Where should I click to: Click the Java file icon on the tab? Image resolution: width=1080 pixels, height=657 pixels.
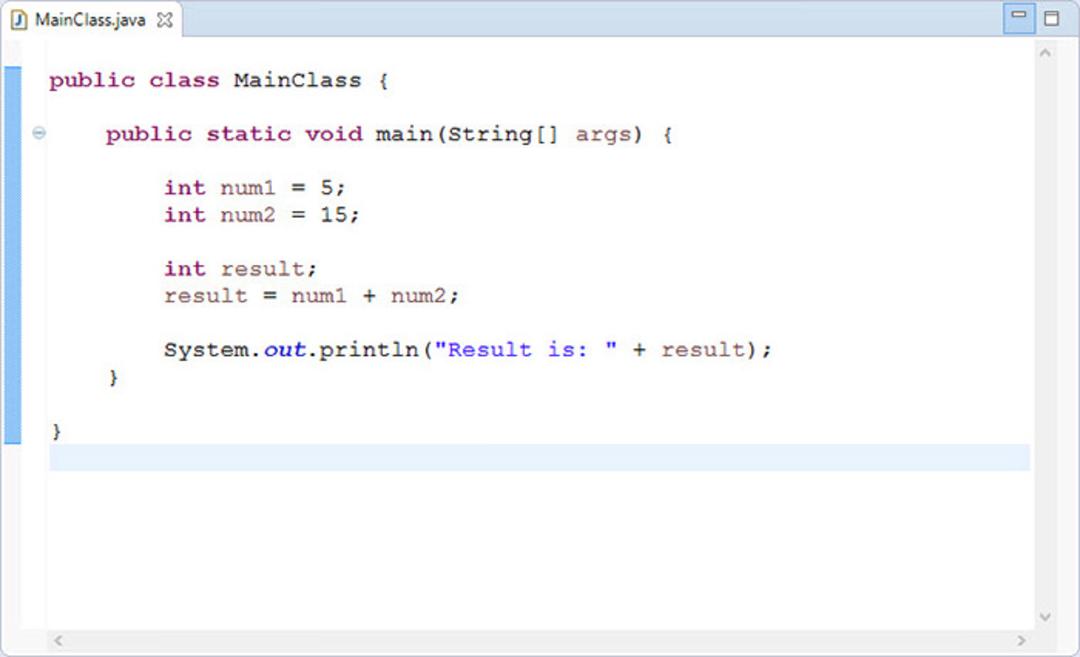click(19, 20)
